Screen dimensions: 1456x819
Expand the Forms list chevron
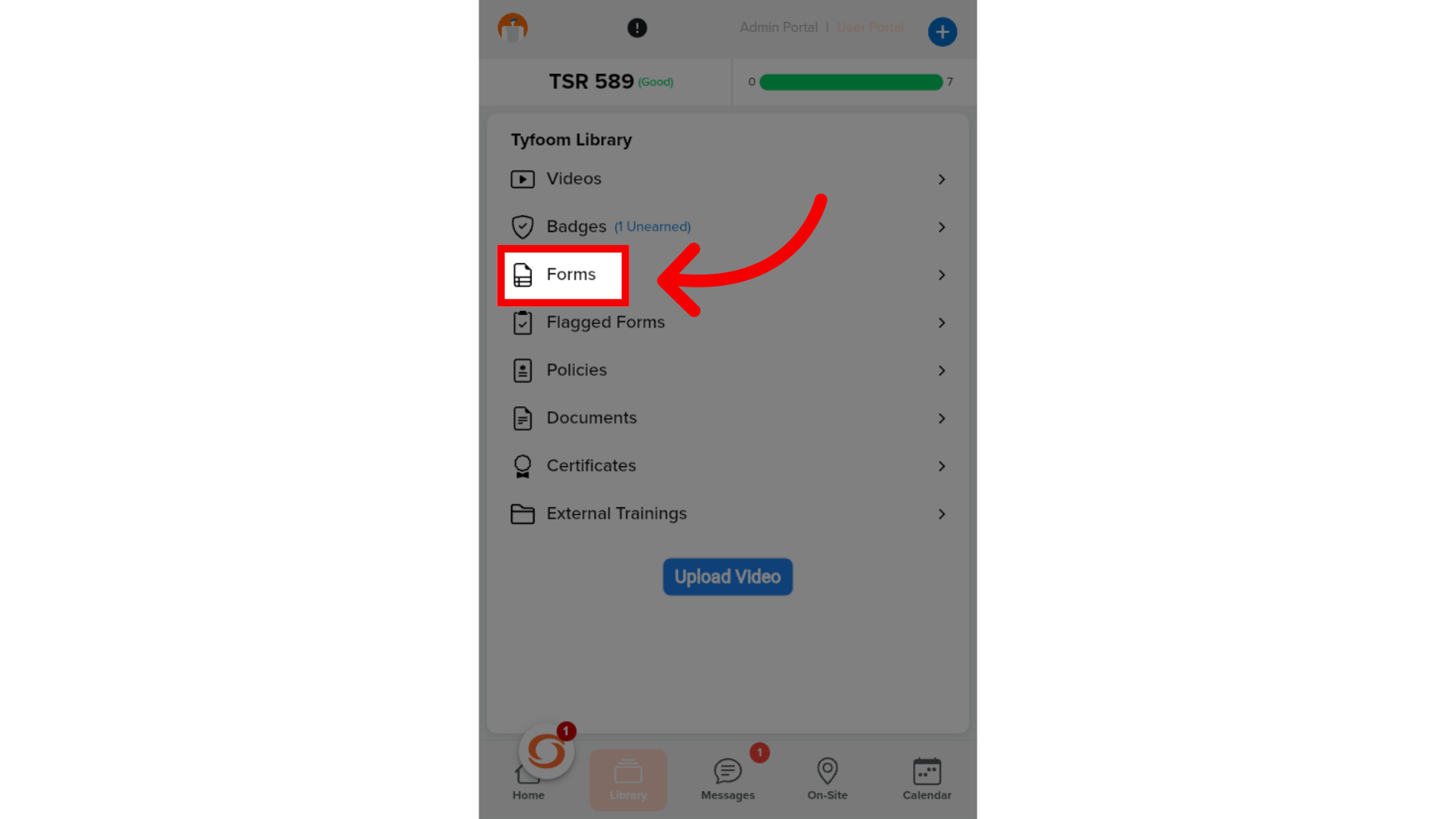(x=940, y=275)
